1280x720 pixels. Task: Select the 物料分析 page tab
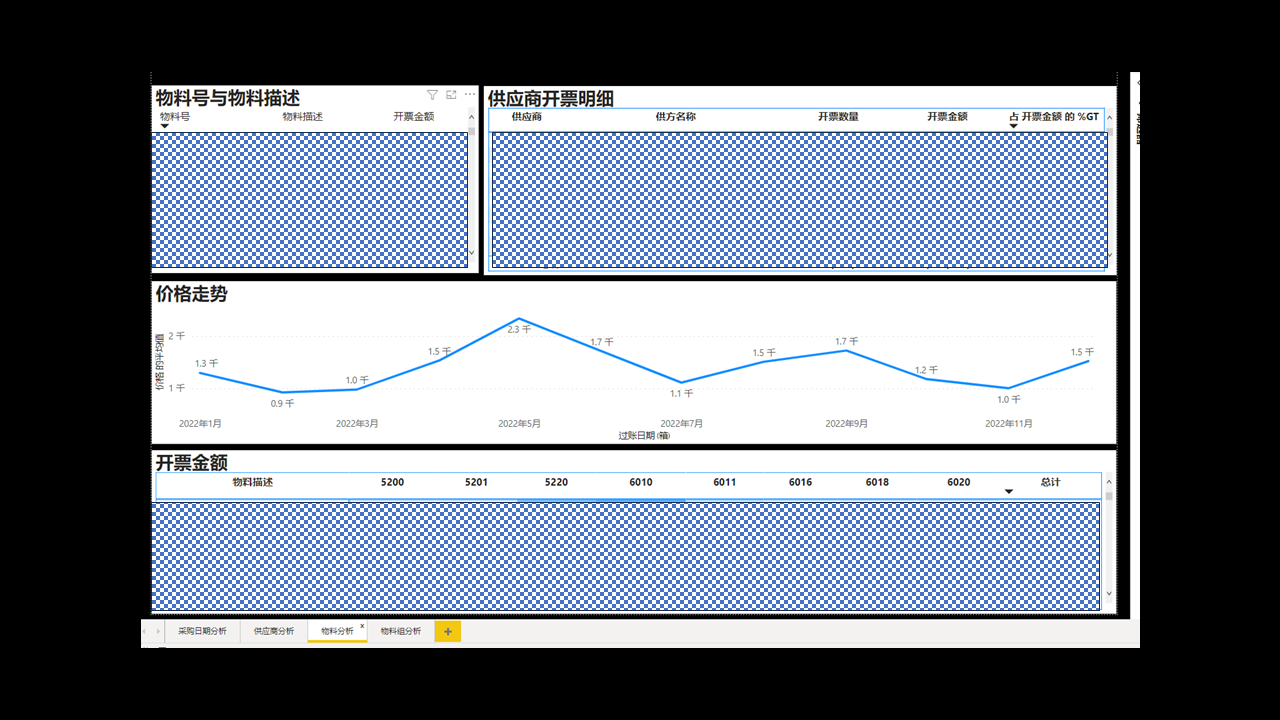tap(337, 631)
